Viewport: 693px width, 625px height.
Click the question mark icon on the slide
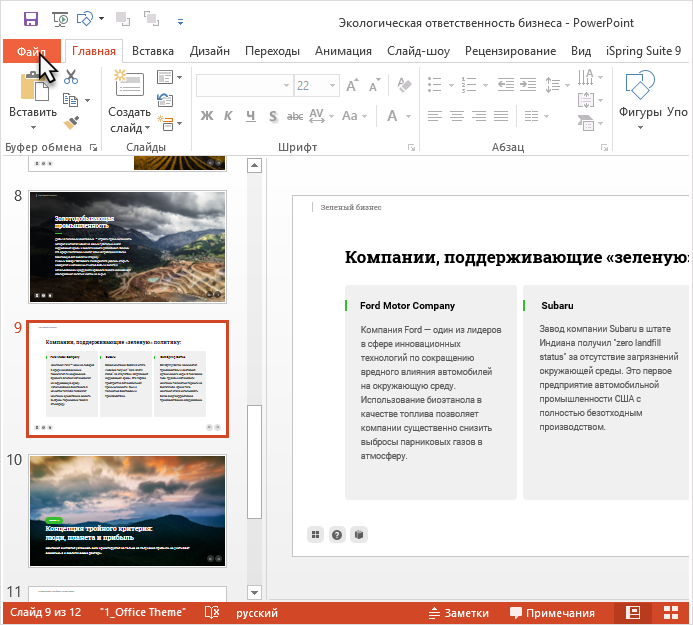[337, 535]
